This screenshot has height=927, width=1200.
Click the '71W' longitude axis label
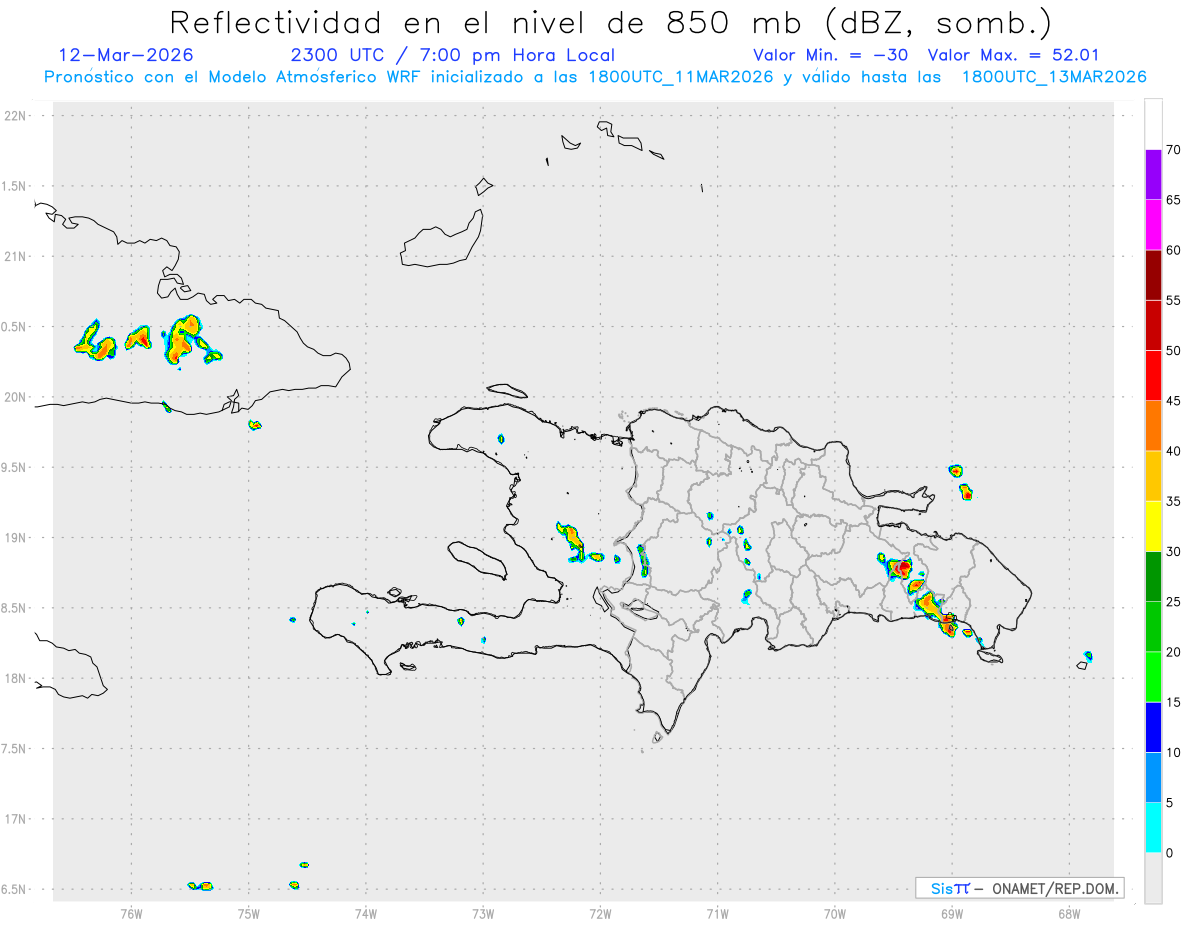pyautogui.click(x=717, y=913)
